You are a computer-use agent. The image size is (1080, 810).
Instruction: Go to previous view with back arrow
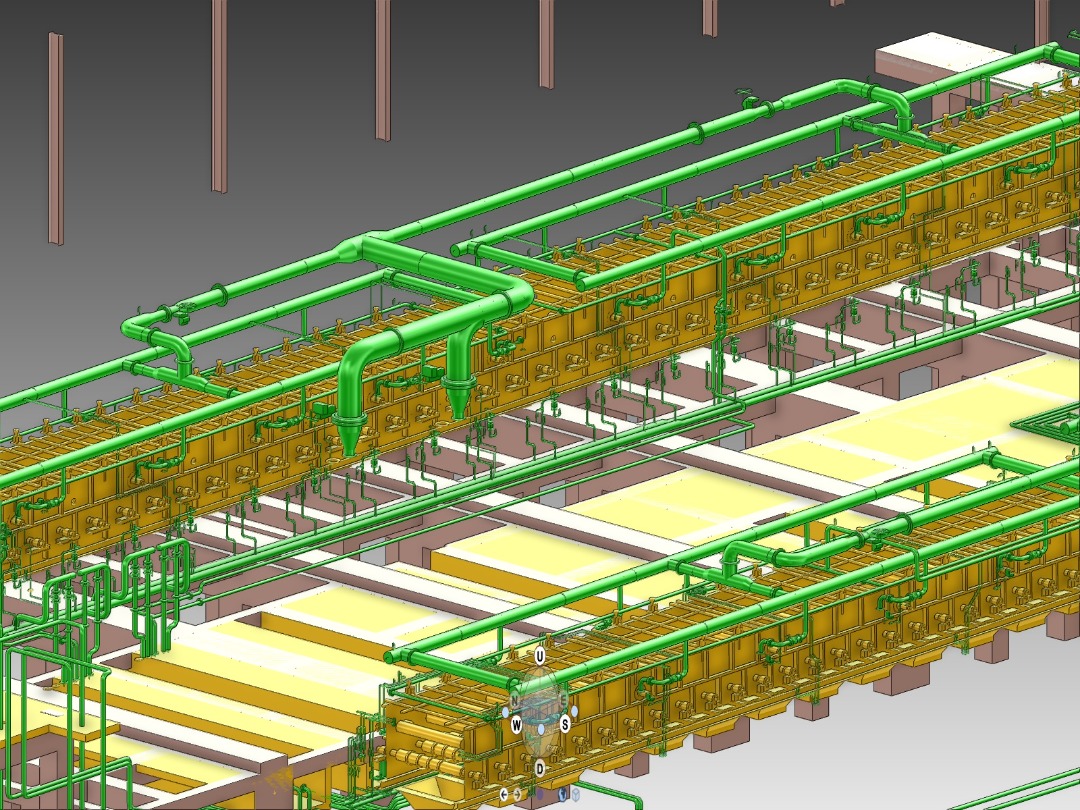(504, 795)
